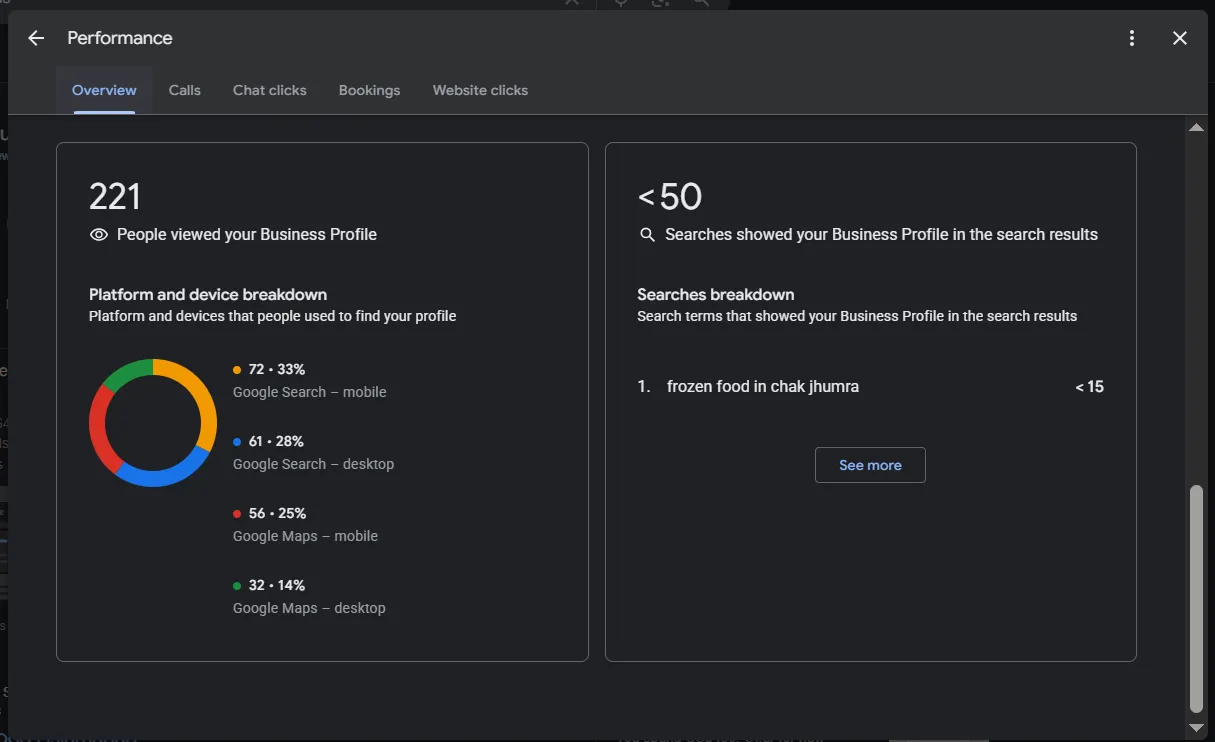Click the red dot next to 56 • 25%
Image resolution: width=1215 pixels, height=742 pixels.
pos(237,514)
